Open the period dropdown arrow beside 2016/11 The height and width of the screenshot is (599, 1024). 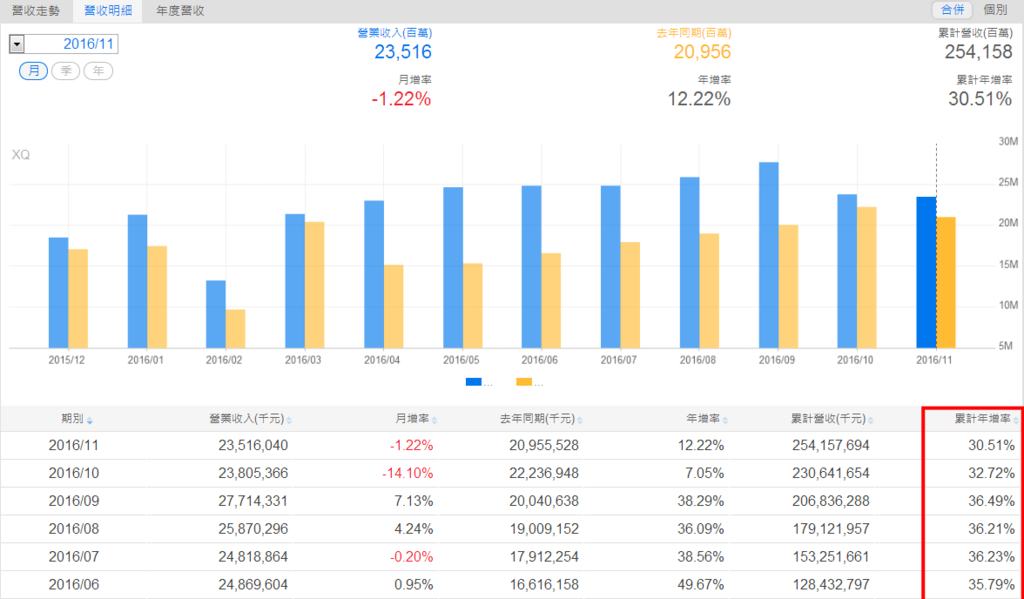point(17,44)
